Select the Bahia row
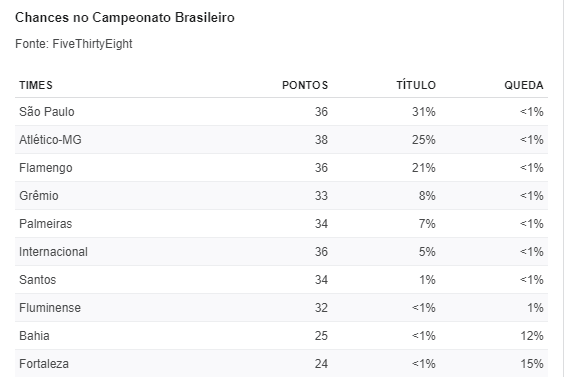Image resolution: width=564 pixels, height=377 pixels. (x=281, y=336)
